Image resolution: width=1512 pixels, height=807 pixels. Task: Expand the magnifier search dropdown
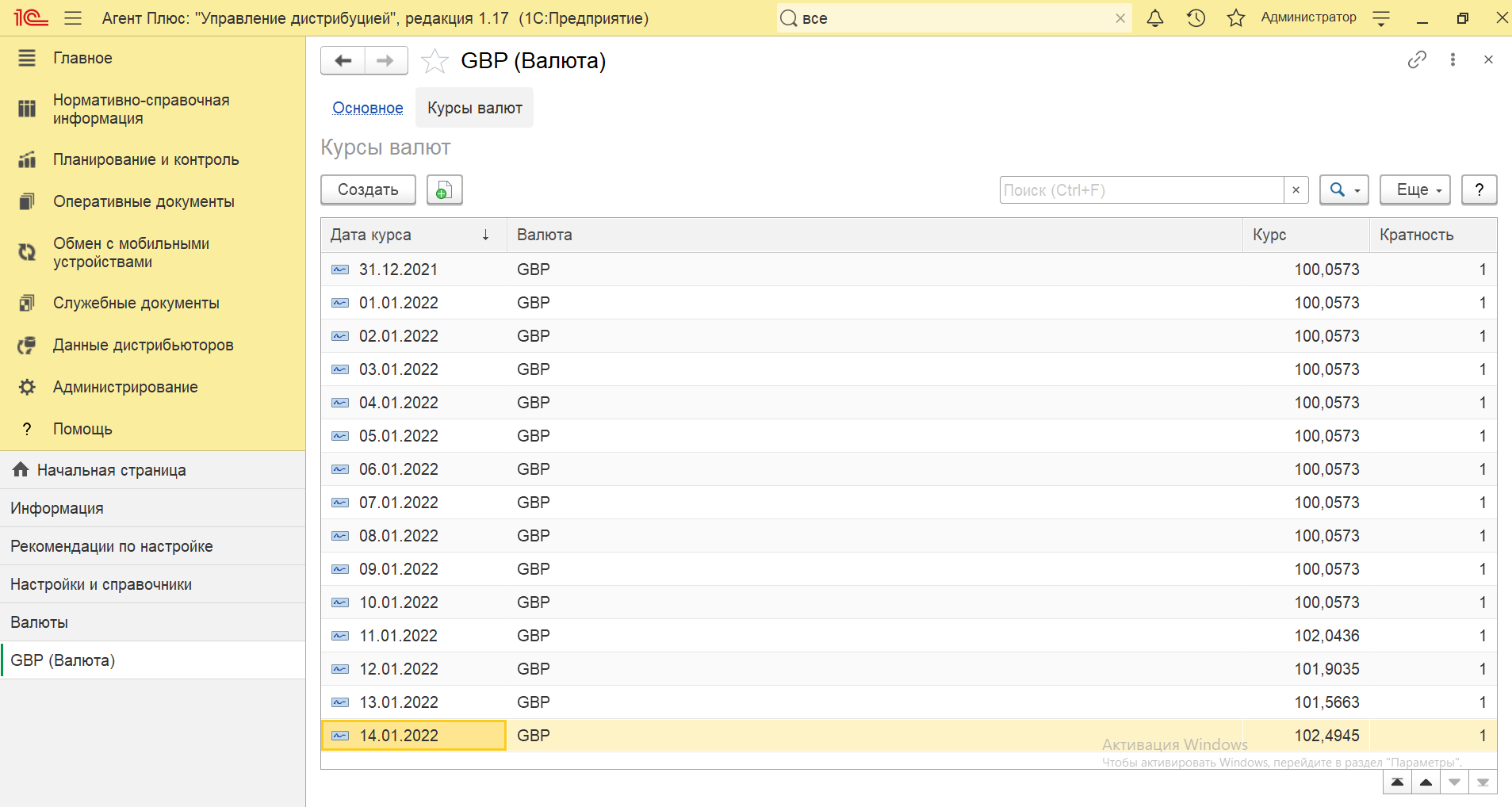[x=1344, y=190]
